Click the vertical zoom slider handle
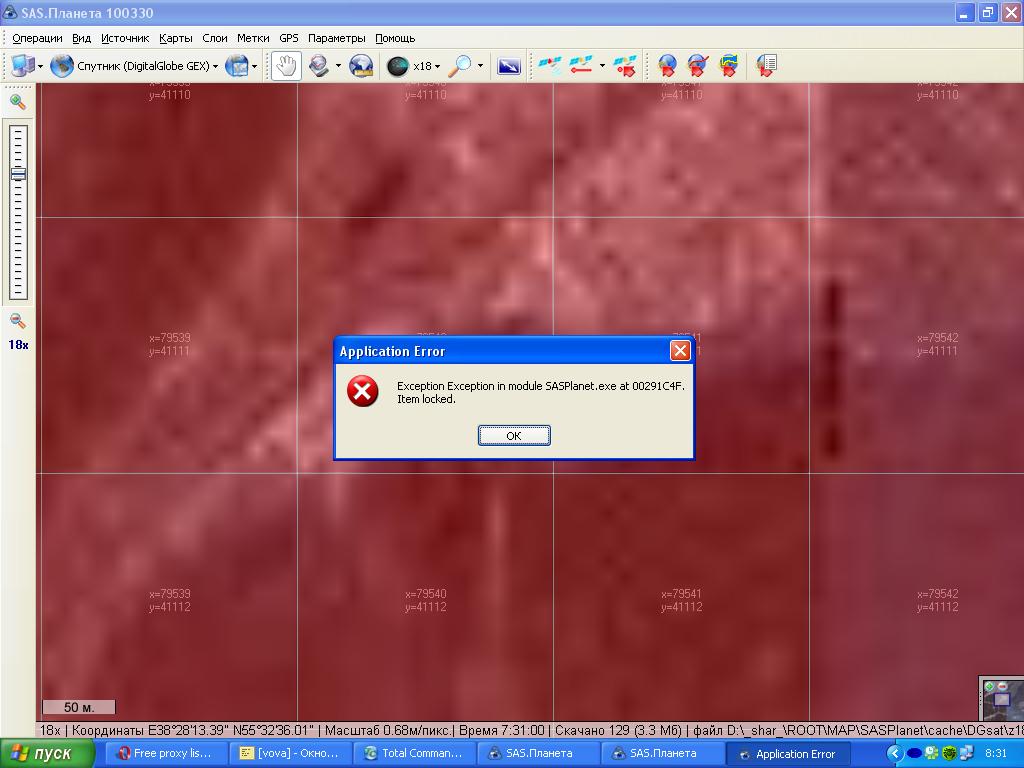Image resolution: width=1024 pixels, height=768 pixels. tap(18, 174)
